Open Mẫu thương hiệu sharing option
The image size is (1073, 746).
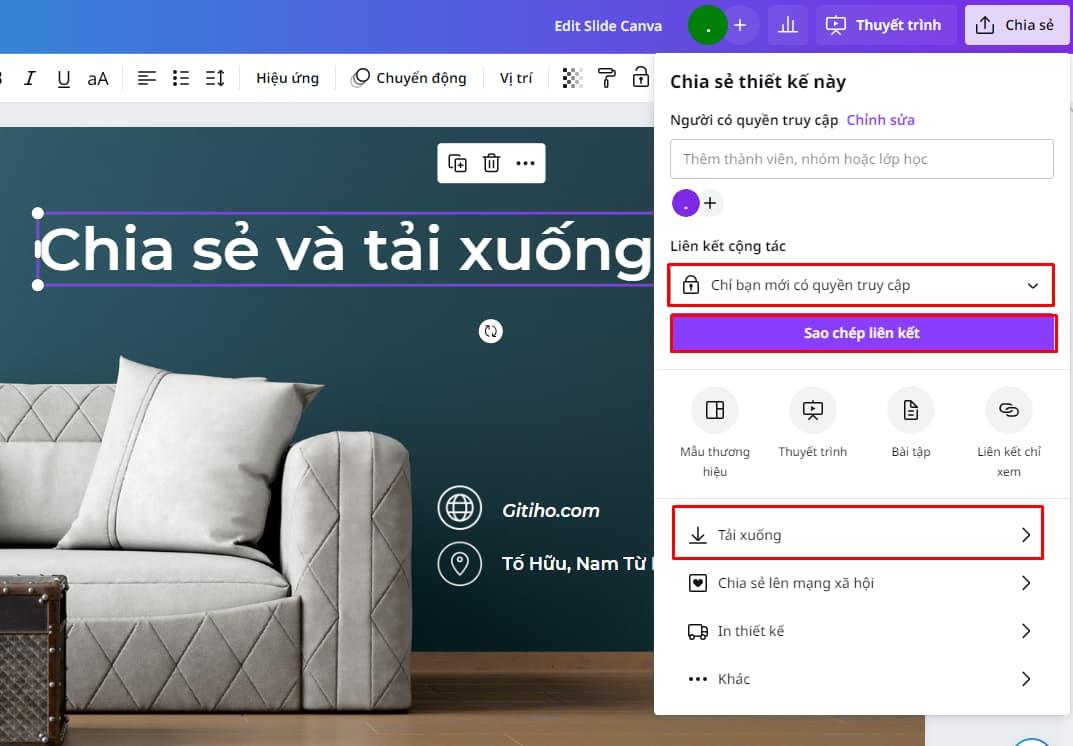click(714, 410)
